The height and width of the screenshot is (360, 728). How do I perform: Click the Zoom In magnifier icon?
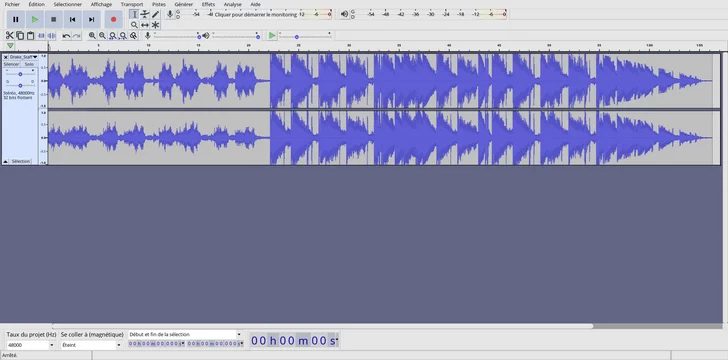92,35
